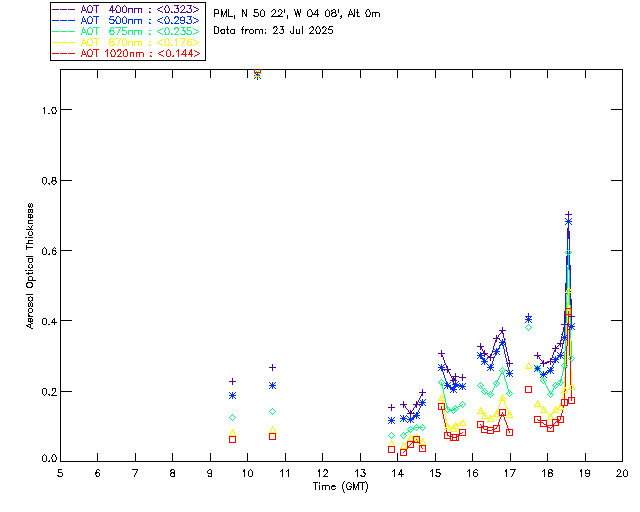The image size is (640, 512).
Task: Click the off-scale marker at top near 10.3
Action: point(257,73)
